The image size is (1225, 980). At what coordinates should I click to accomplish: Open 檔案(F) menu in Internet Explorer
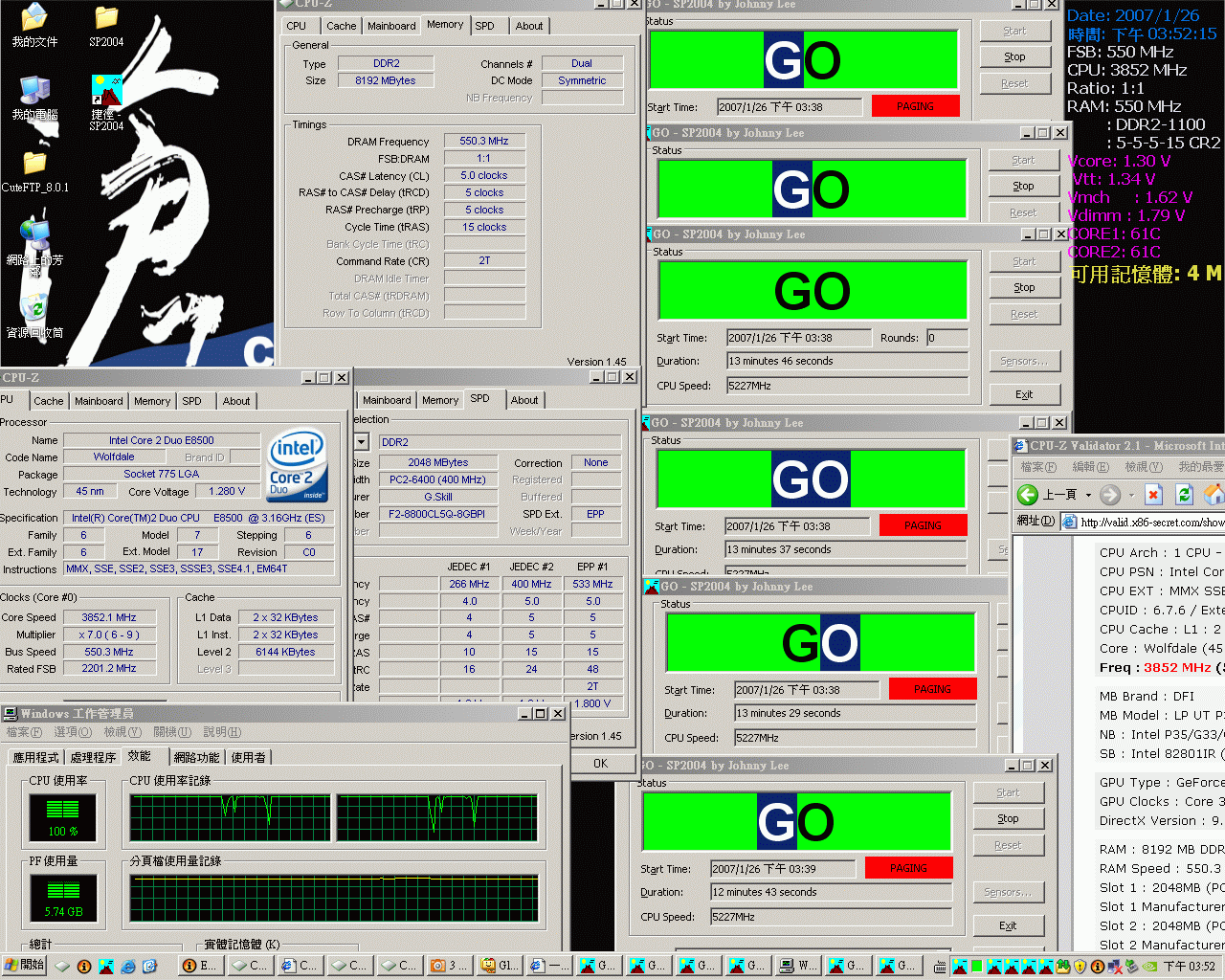pos(1038,467)
